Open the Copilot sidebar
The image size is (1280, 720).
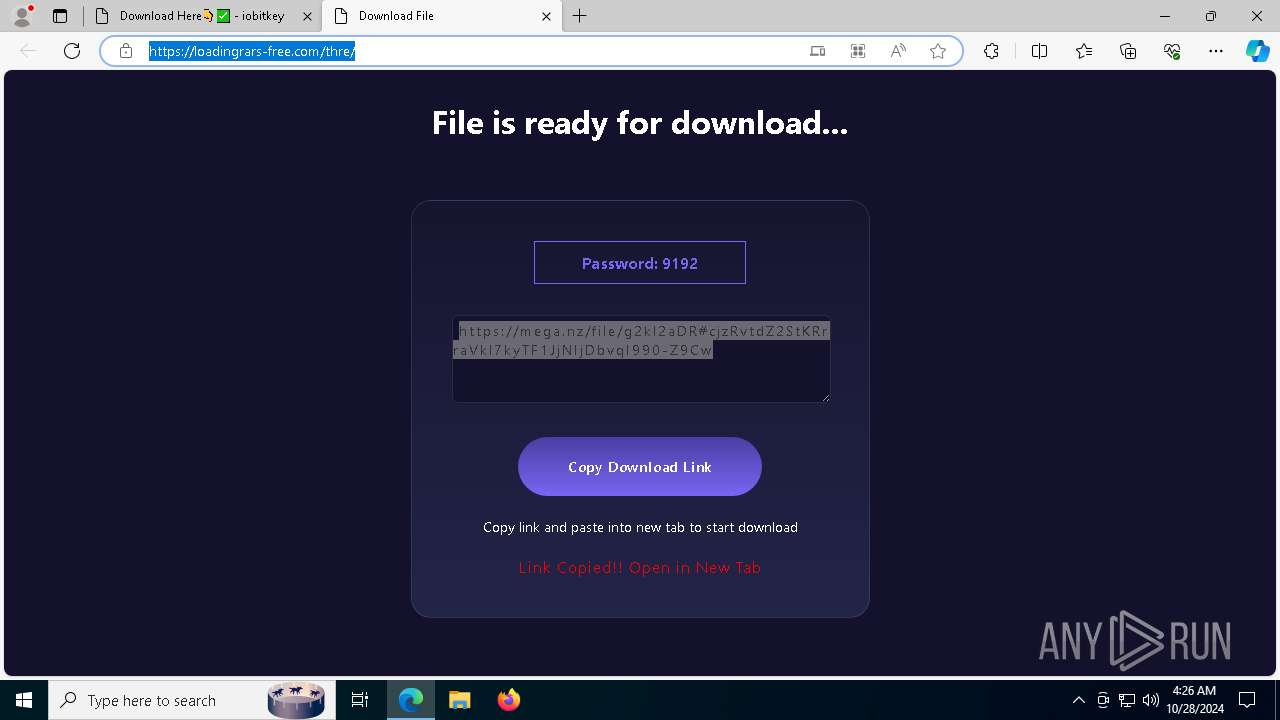click(1257, 51)
